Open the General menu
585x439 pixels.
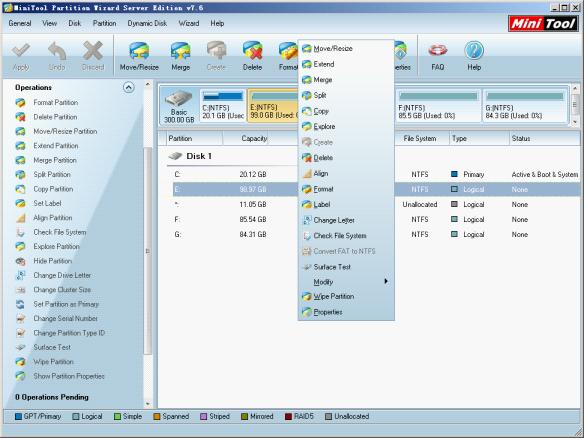click(20, 23)
